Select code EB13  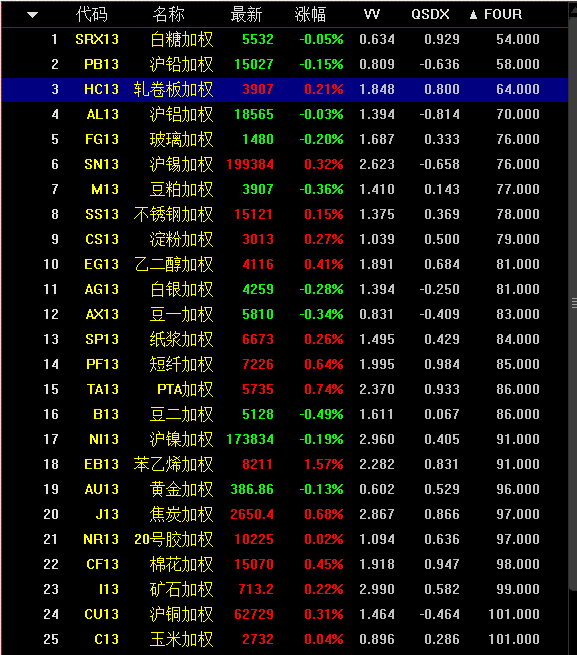[x=101, y=464]
